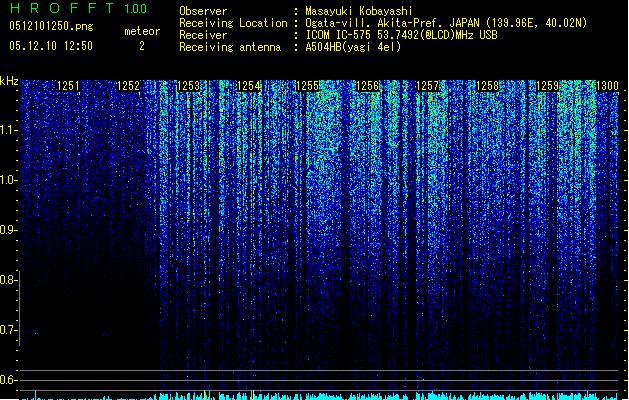Click the Receiving antenna label
This screenshot has width=629, height=400.
coord(230,47)
